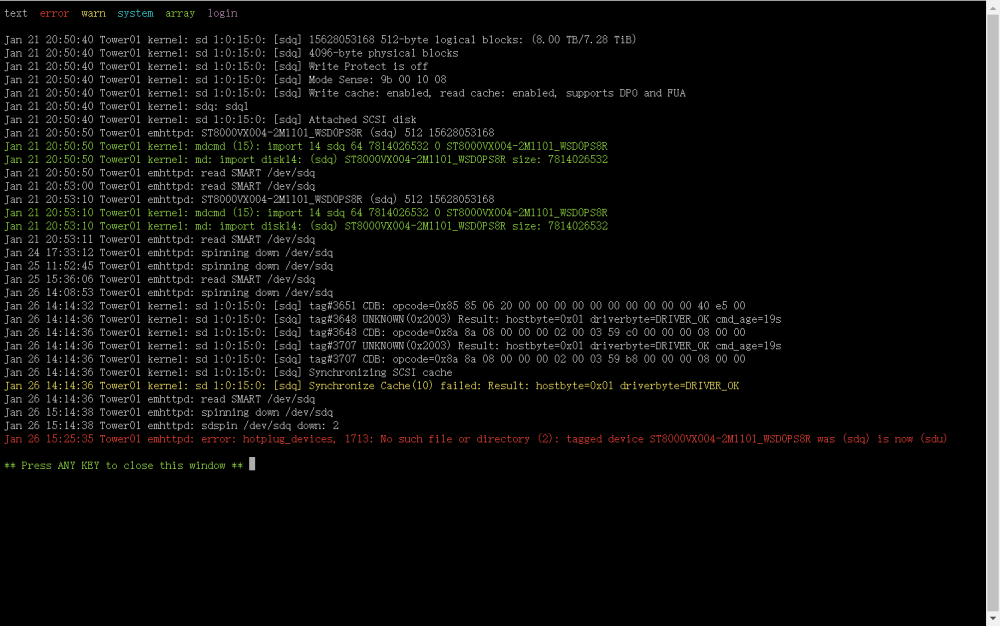
Task: Select the 'text' log filter label
Action: (16, 13)
